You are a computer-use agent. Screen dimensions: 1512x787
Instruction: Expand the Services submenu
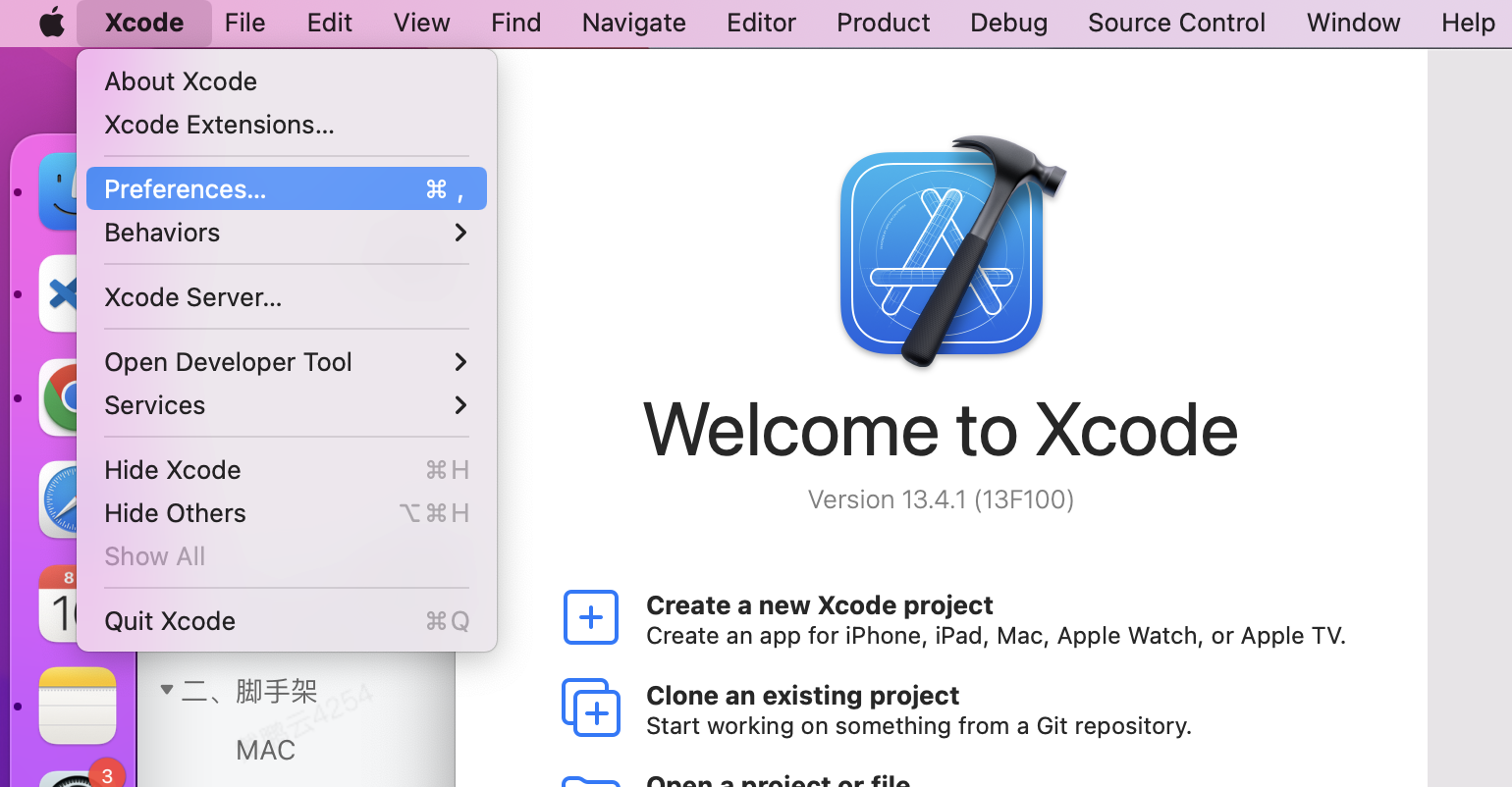click(x=287, y=405)
